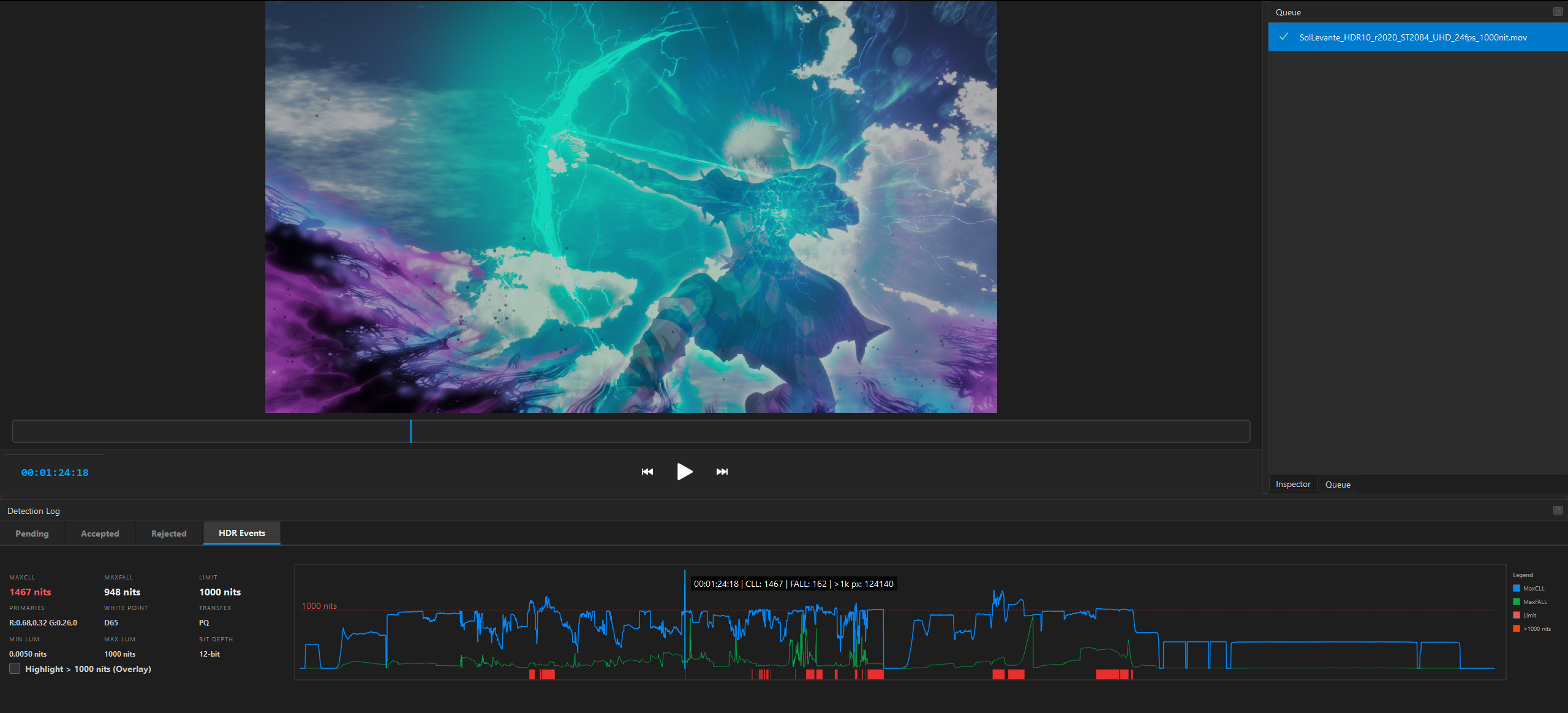Image resolution: width=1568 pixels, height=713 pixels.
Task: Open the Pending detections list
Action: (x=32, y=533)
